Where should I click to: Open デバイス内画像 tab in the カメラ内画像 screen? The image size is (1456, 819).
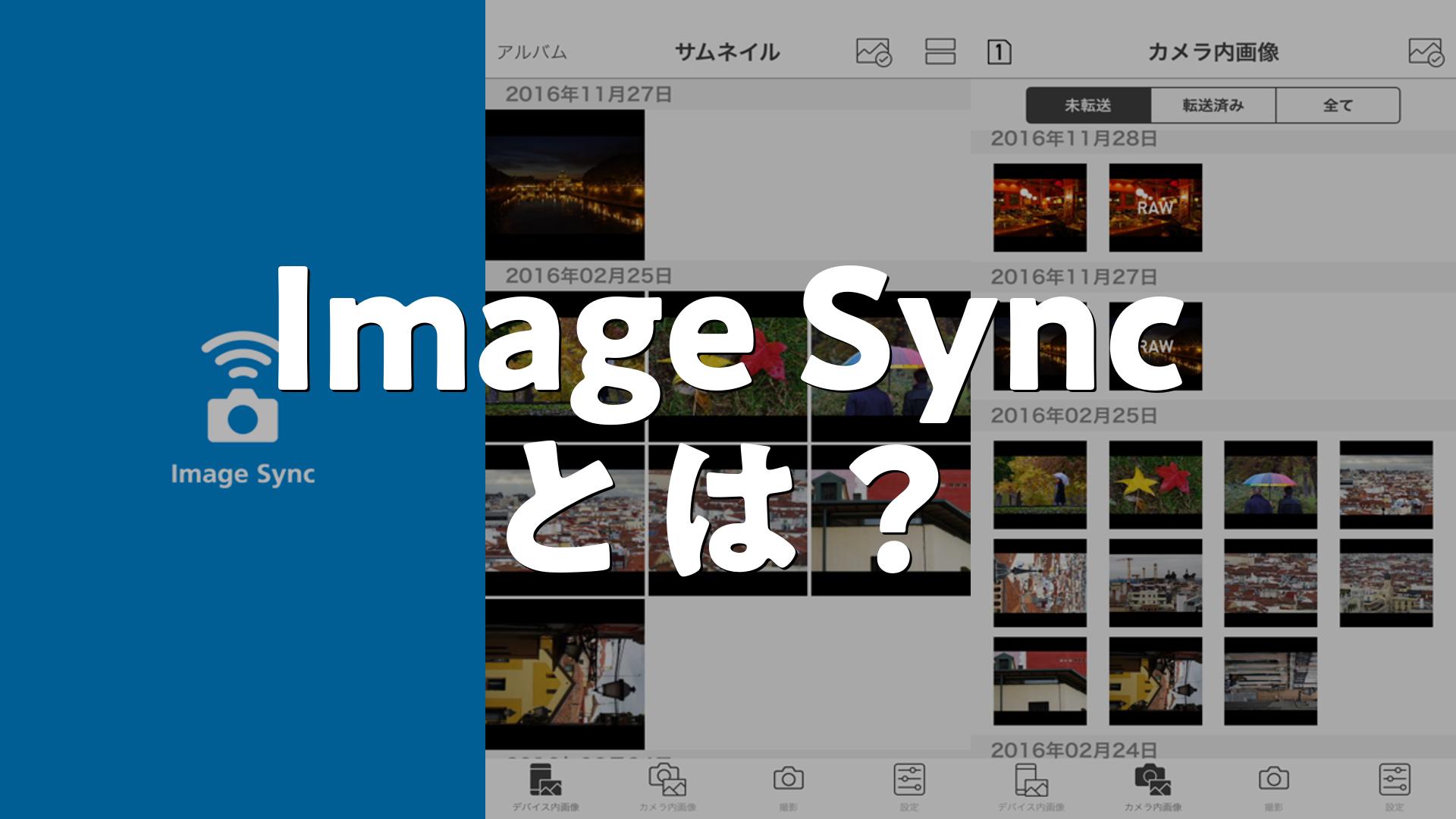(x=1031, y=787)
